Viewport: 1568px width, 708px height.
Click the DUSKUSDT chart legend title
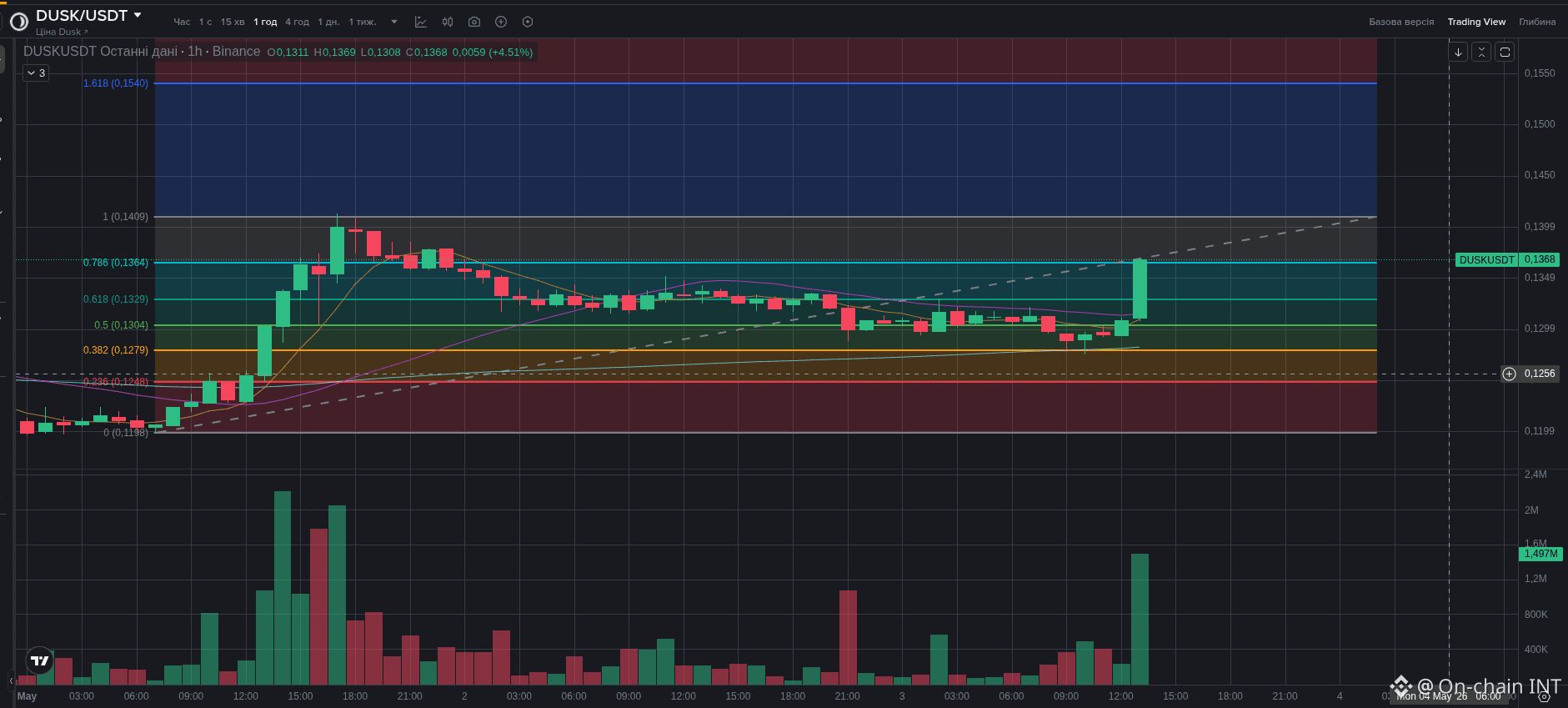(142, 52)
